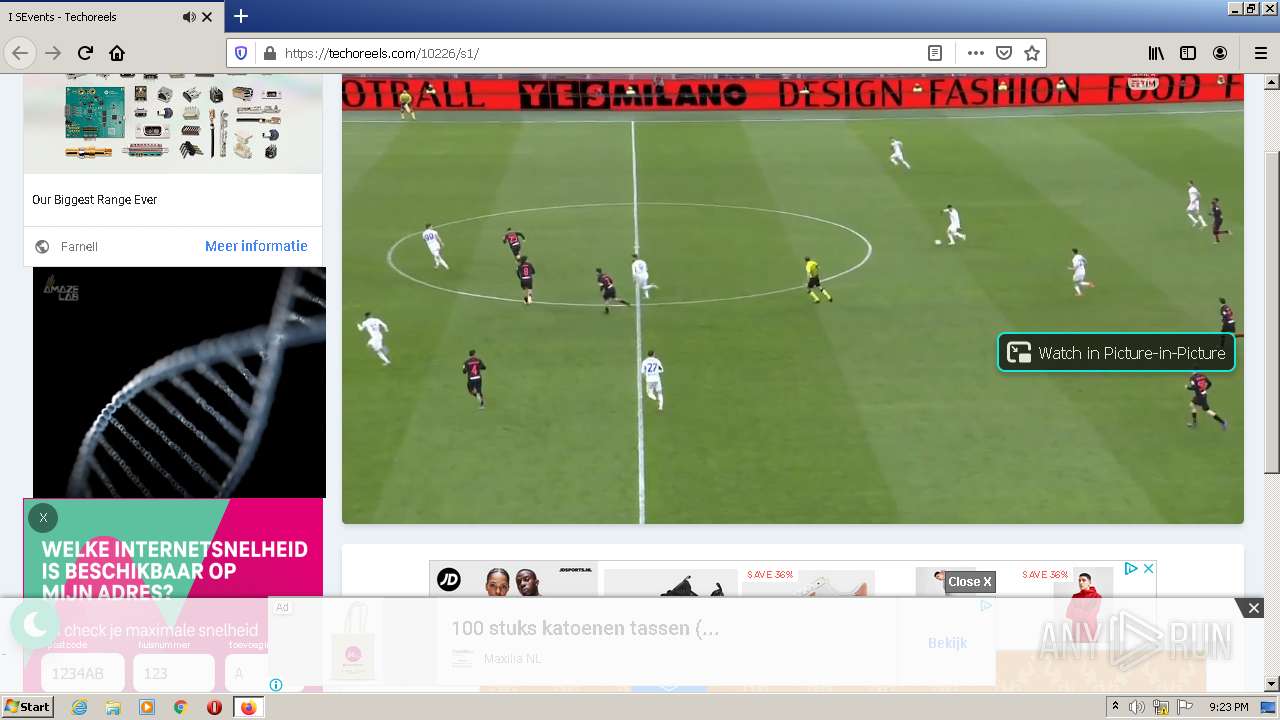Close the SEvents - Techoreels tab
Viewport: 1280px width, 720px height.
[207, 17]
